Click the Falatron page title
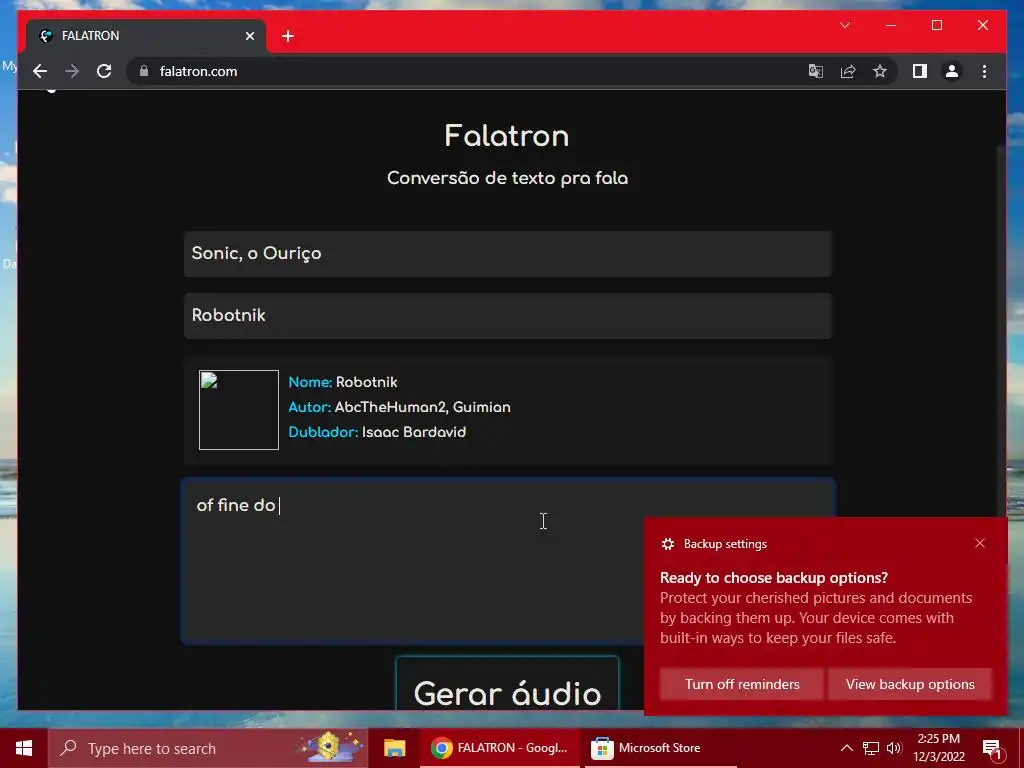The width and height of the screenshot is (1024, 768). pos(507,136)
